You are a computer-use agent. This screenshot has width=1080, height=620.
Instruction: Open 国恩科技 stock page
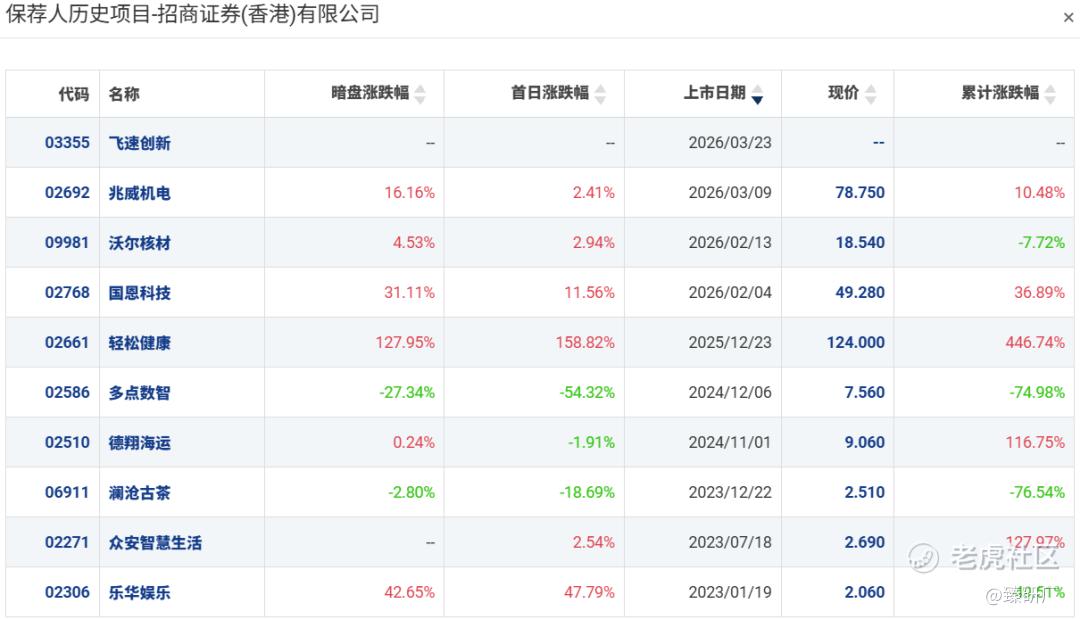tap(140, 293)
